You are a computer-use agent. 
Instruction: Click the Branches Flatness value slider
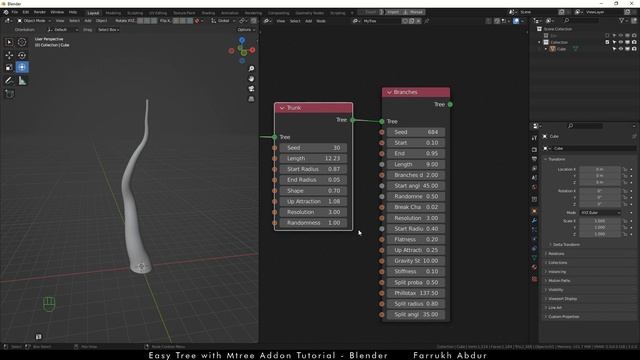pos(416,240)
